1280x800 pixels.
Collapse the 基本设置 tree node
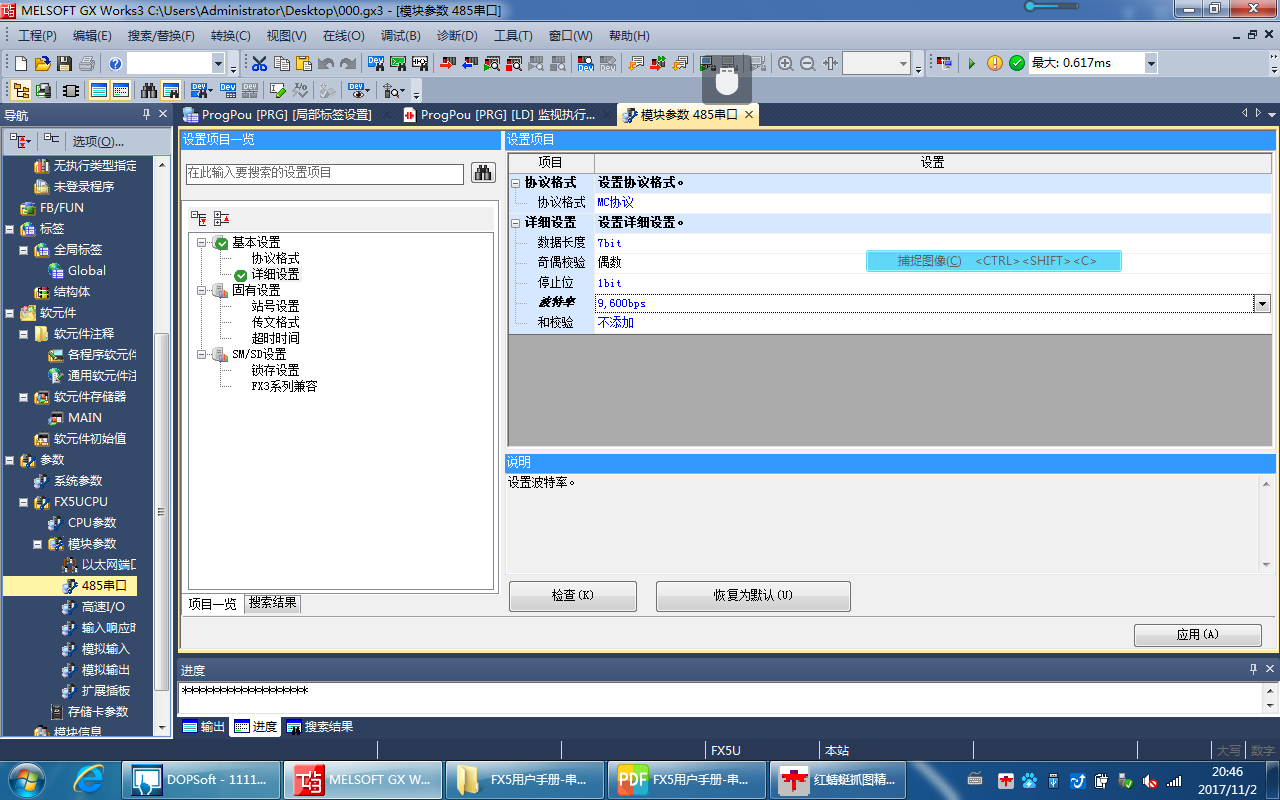coord(201,242)
